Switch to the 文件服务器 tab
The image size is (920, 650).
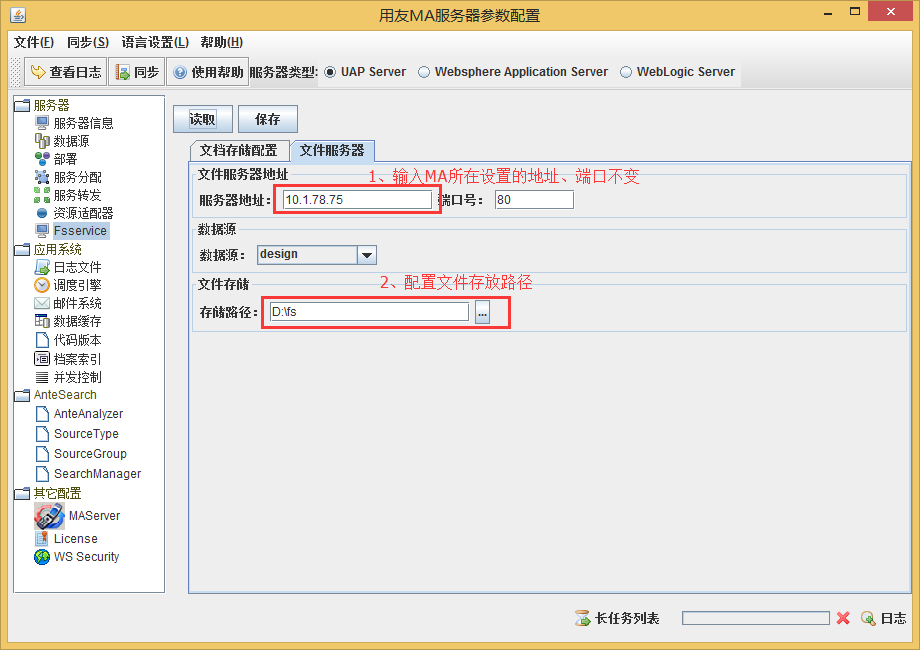point(332,150)
